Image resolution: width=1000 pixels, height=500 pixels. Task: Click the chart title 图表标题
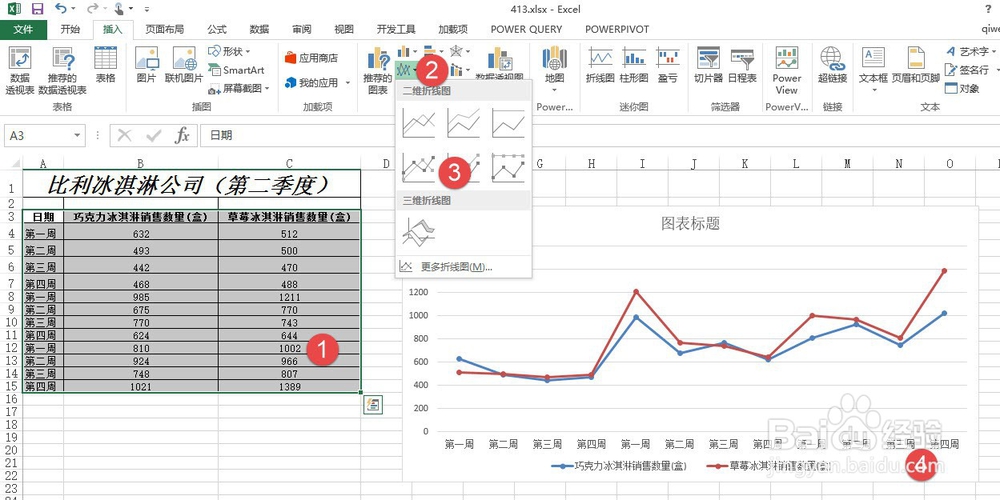[691, 223]
